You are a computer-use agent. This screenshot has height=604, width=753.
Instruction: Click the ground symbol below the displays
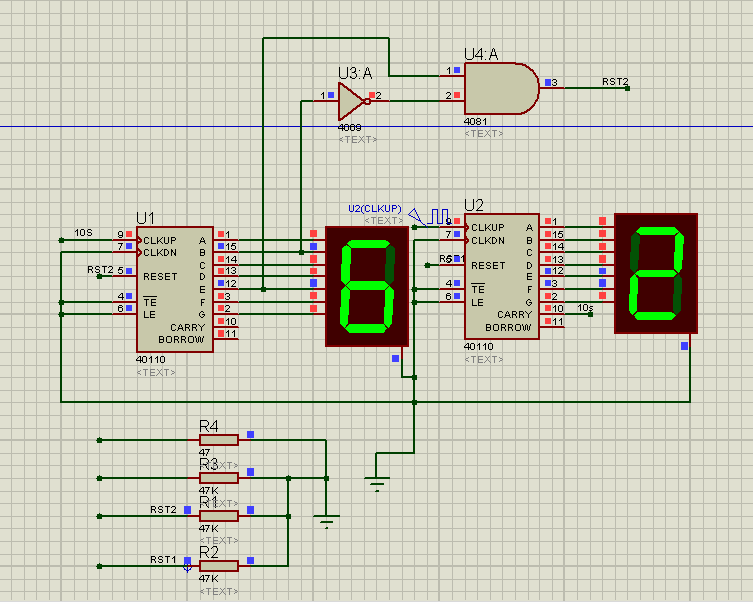click(x=377, y=484)
